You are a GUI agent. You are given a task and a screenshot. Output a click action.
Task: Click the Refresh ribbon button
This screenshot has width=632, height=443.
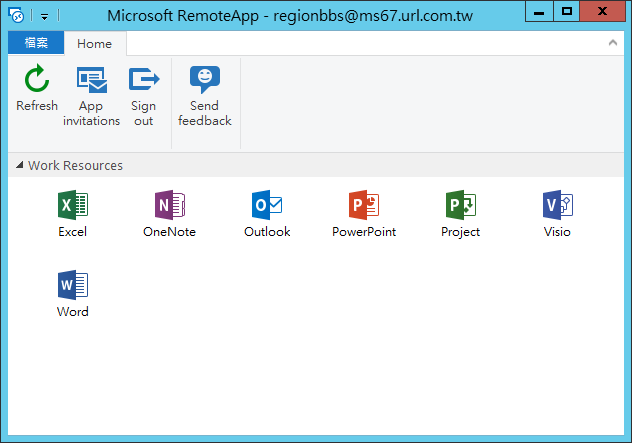click(x=37, y=88)
